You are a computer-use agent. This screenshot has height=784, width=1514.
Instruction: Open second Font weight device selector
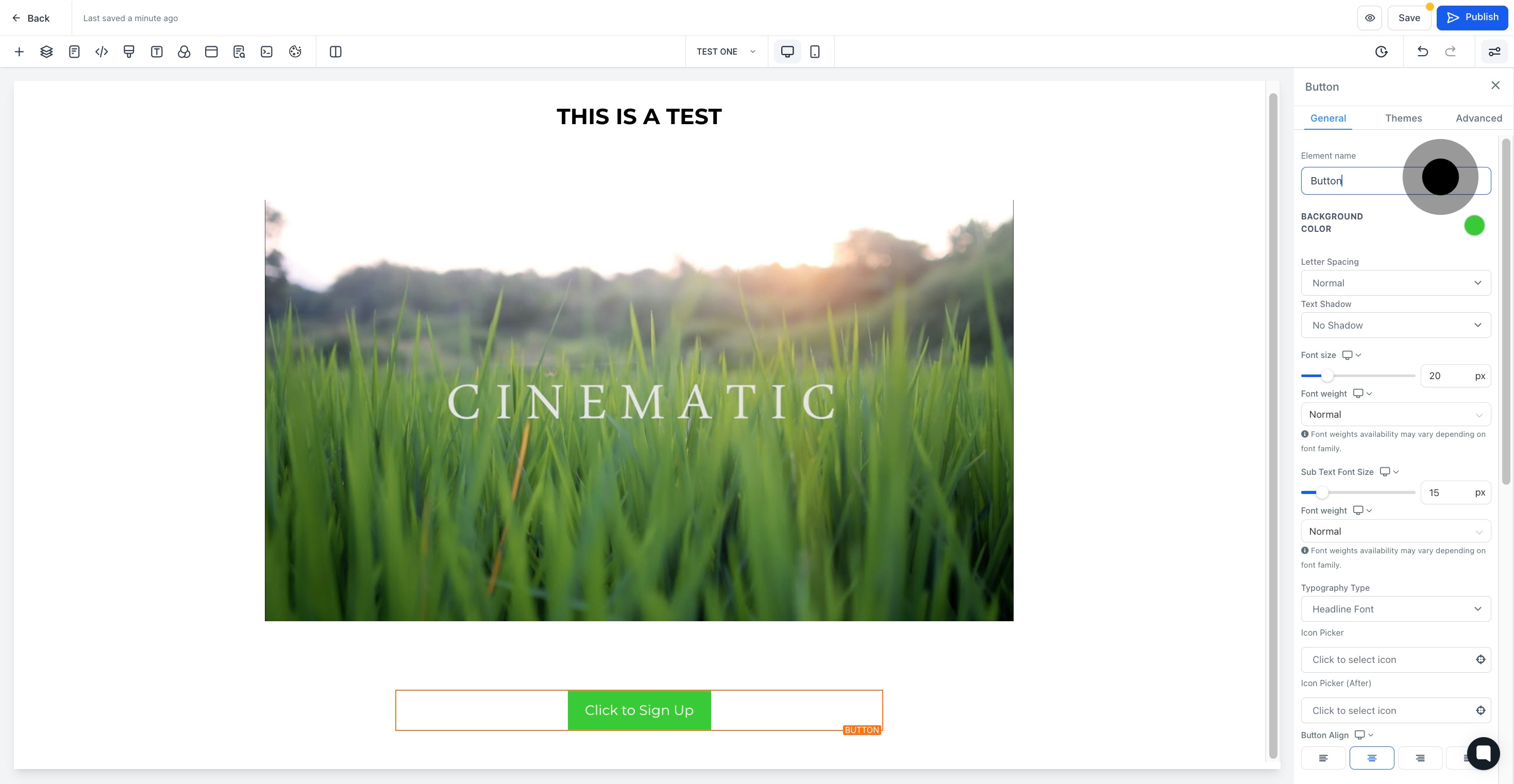[1362, 510]
